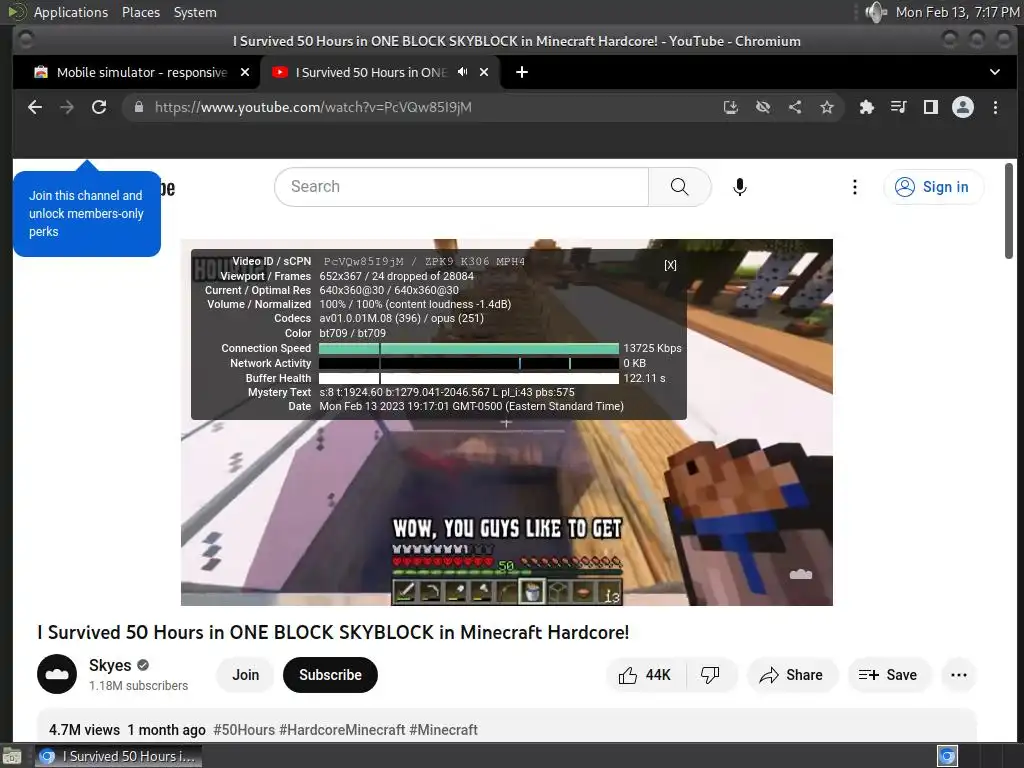Click the #HardcoreMinecraft hashtag
Screen dimensions: 1024x768
coord(342,729)
